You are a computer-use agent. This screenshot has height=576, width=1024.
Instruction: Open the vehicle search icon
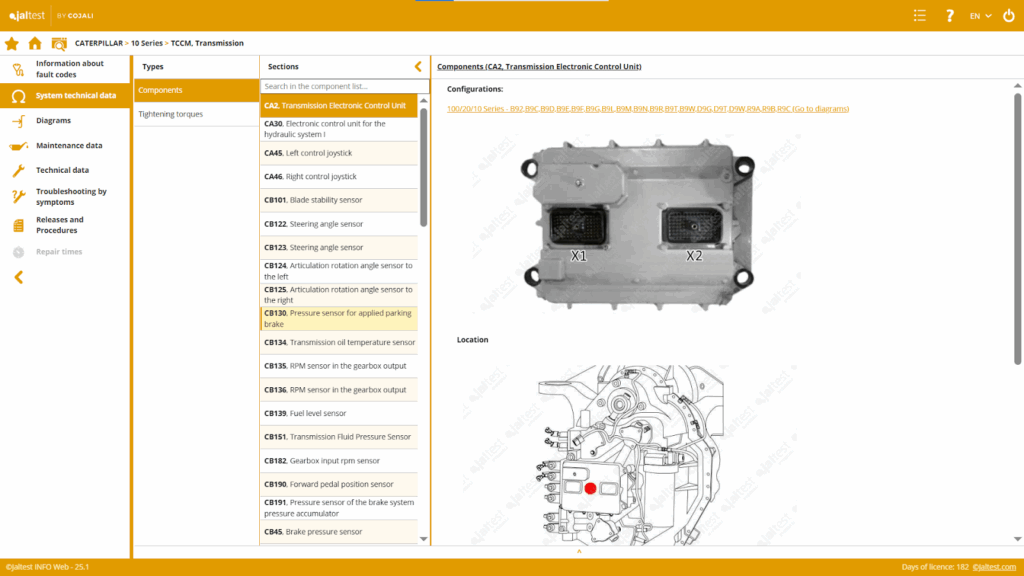tap(59, 43)
